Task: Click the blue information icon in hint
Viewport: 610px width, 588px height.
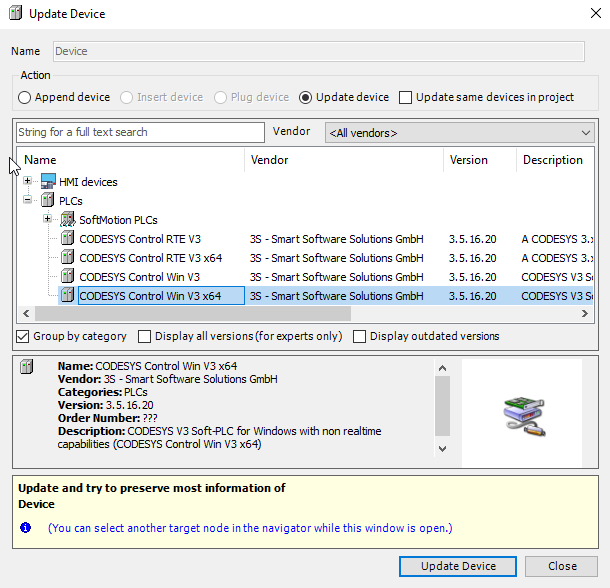Action: pos(26,527)
